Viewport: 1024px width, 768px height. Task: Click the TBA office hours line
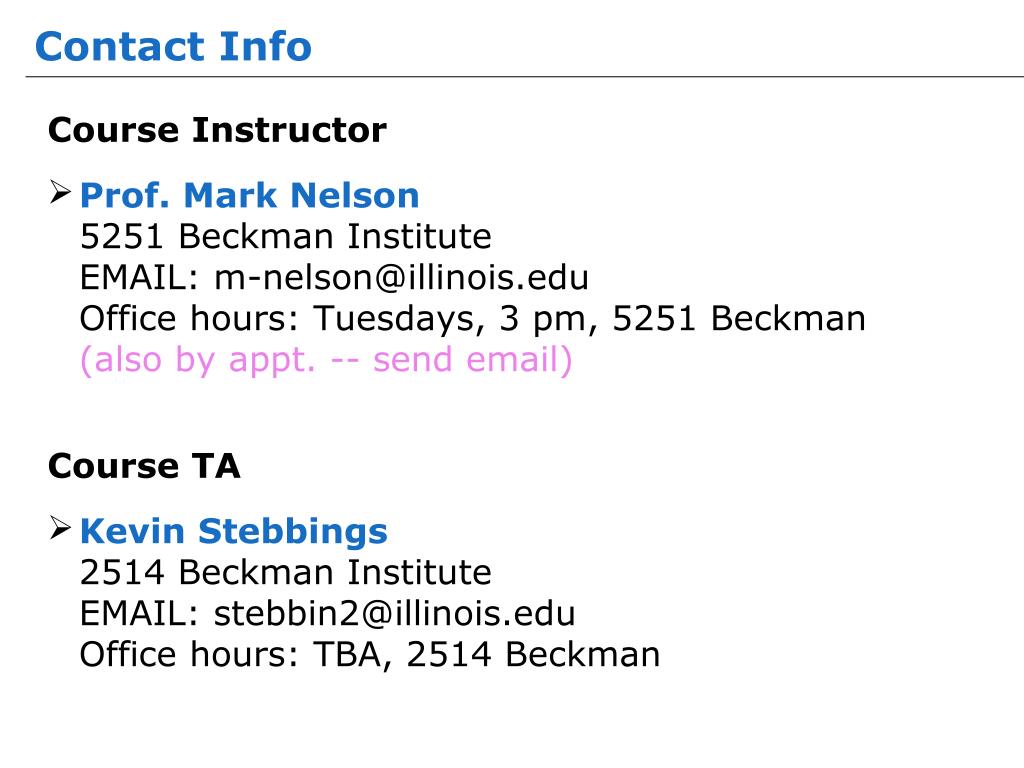pos(370,654)
